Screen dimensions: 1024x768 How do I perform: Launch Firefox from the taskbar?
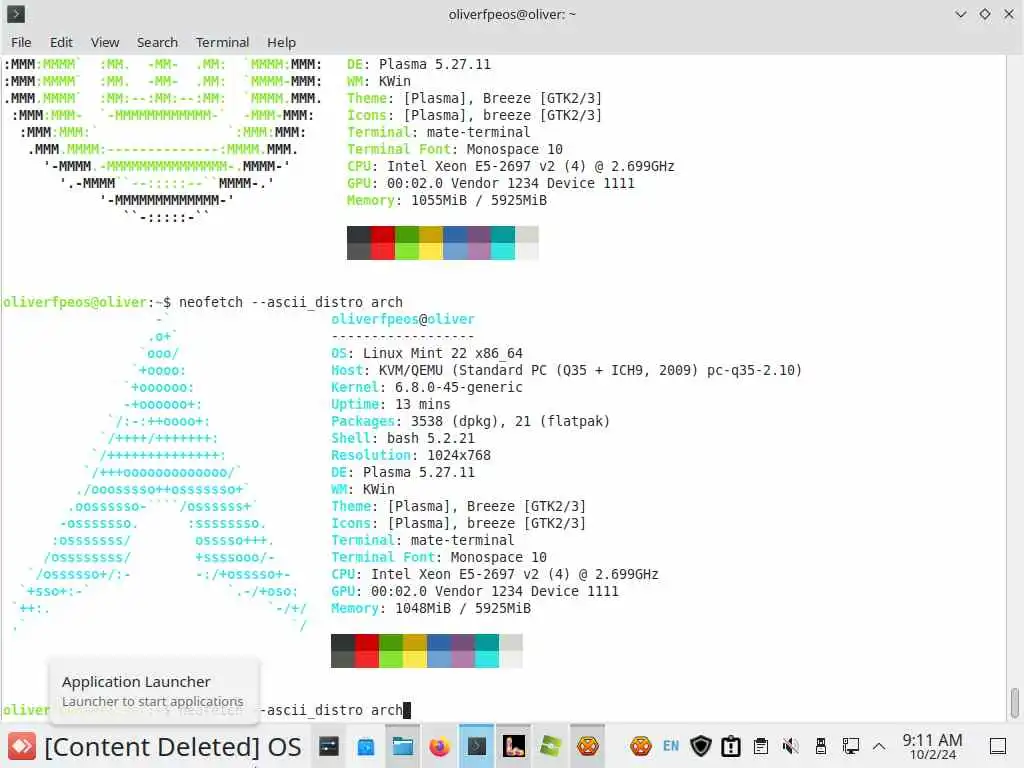[x=440, y=746]
